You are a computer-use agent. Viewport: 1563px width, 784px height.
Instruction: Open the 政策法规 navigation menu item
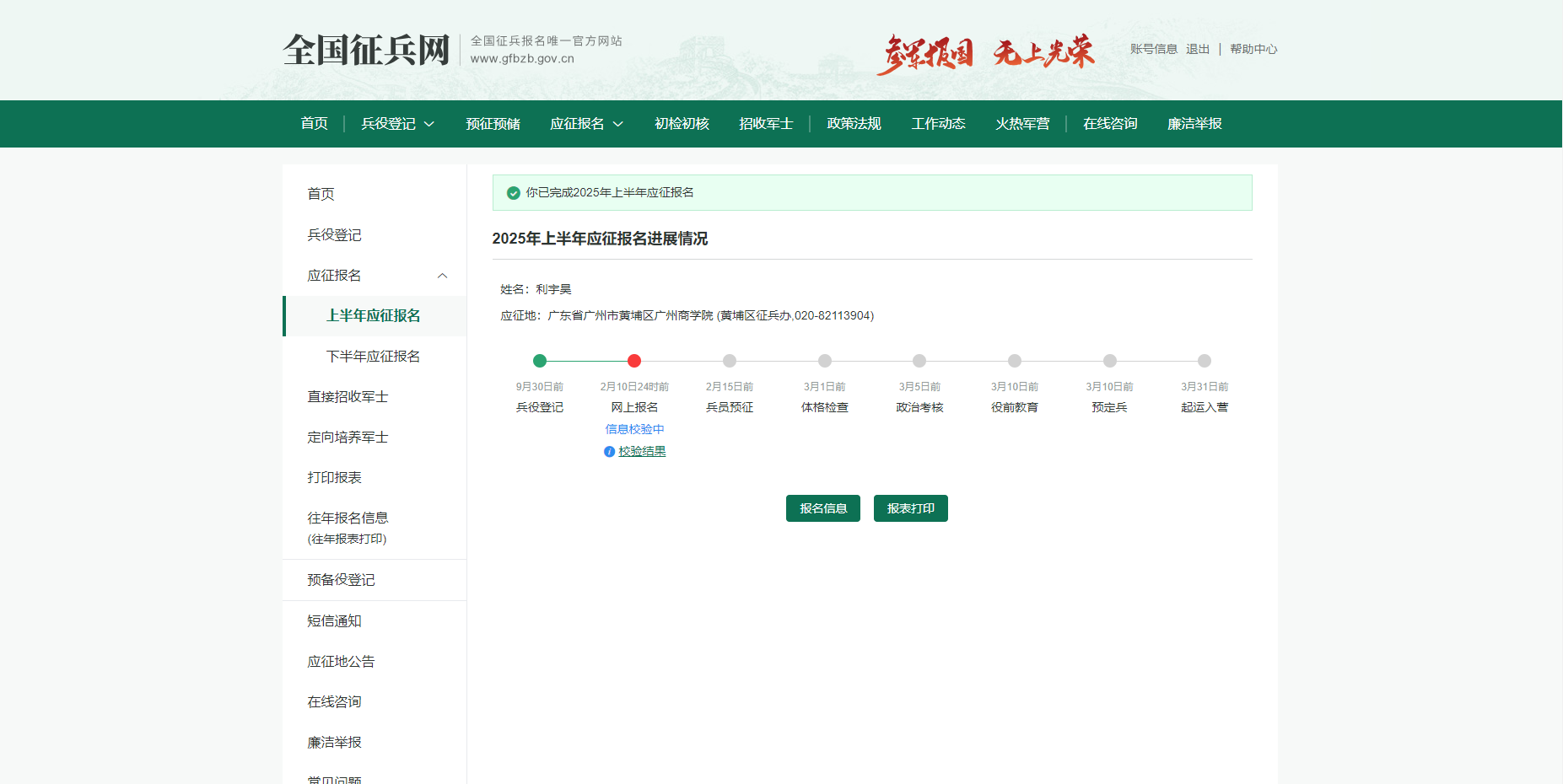click(x=854, y=124)
